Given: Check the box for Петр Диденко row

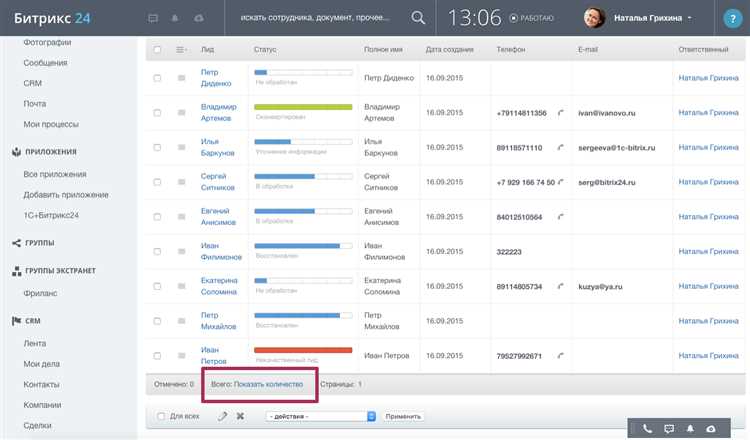Looking at the screenshot, I should [x=157, y=78].
